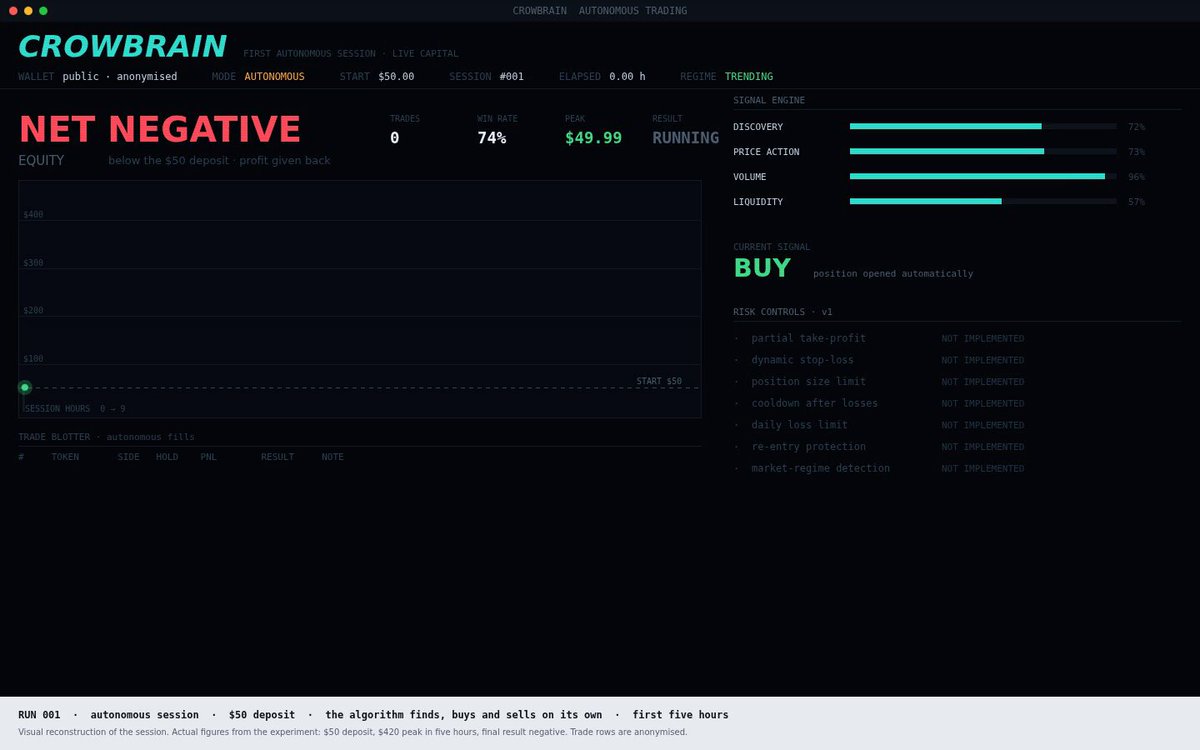
Task: Click the green equity start marker dot
Action: tap(25, 387)
